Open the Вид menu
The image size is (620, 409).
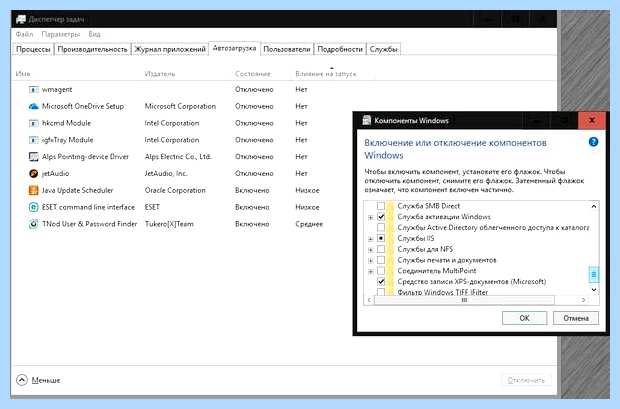click(x=94, y=34)
